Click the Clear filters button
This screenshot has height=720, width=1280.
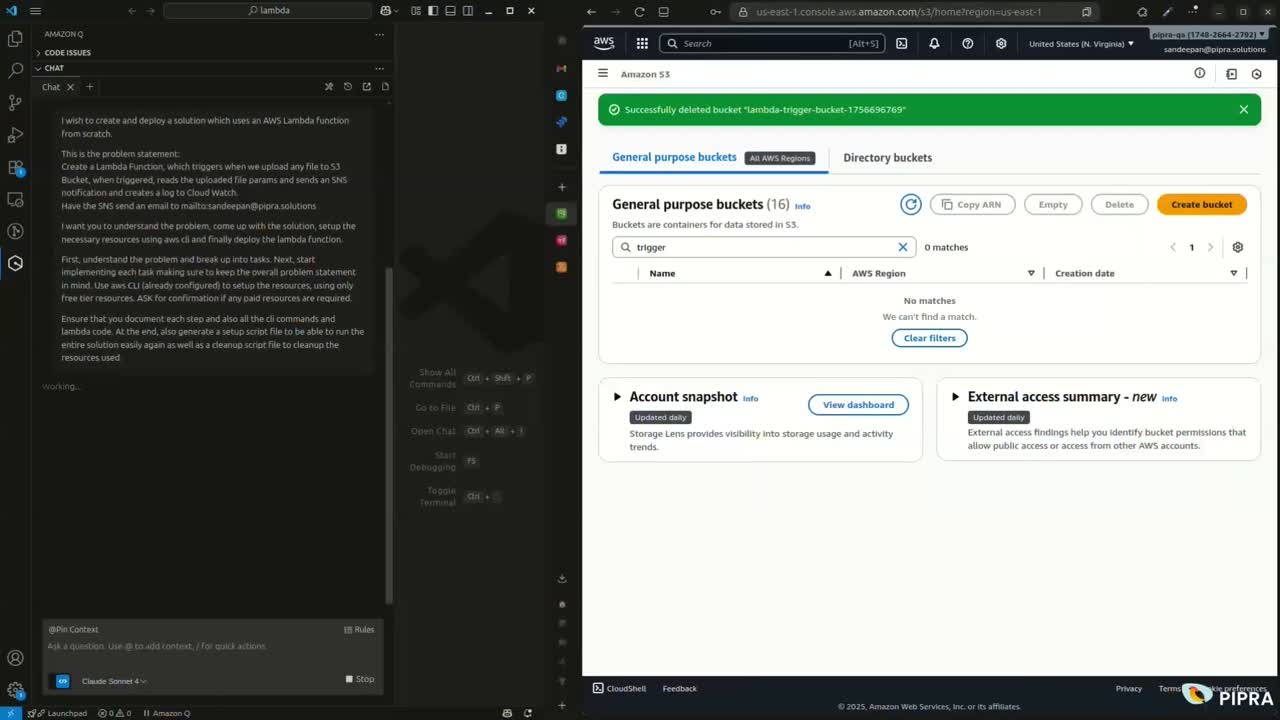[x=929, y=338]
